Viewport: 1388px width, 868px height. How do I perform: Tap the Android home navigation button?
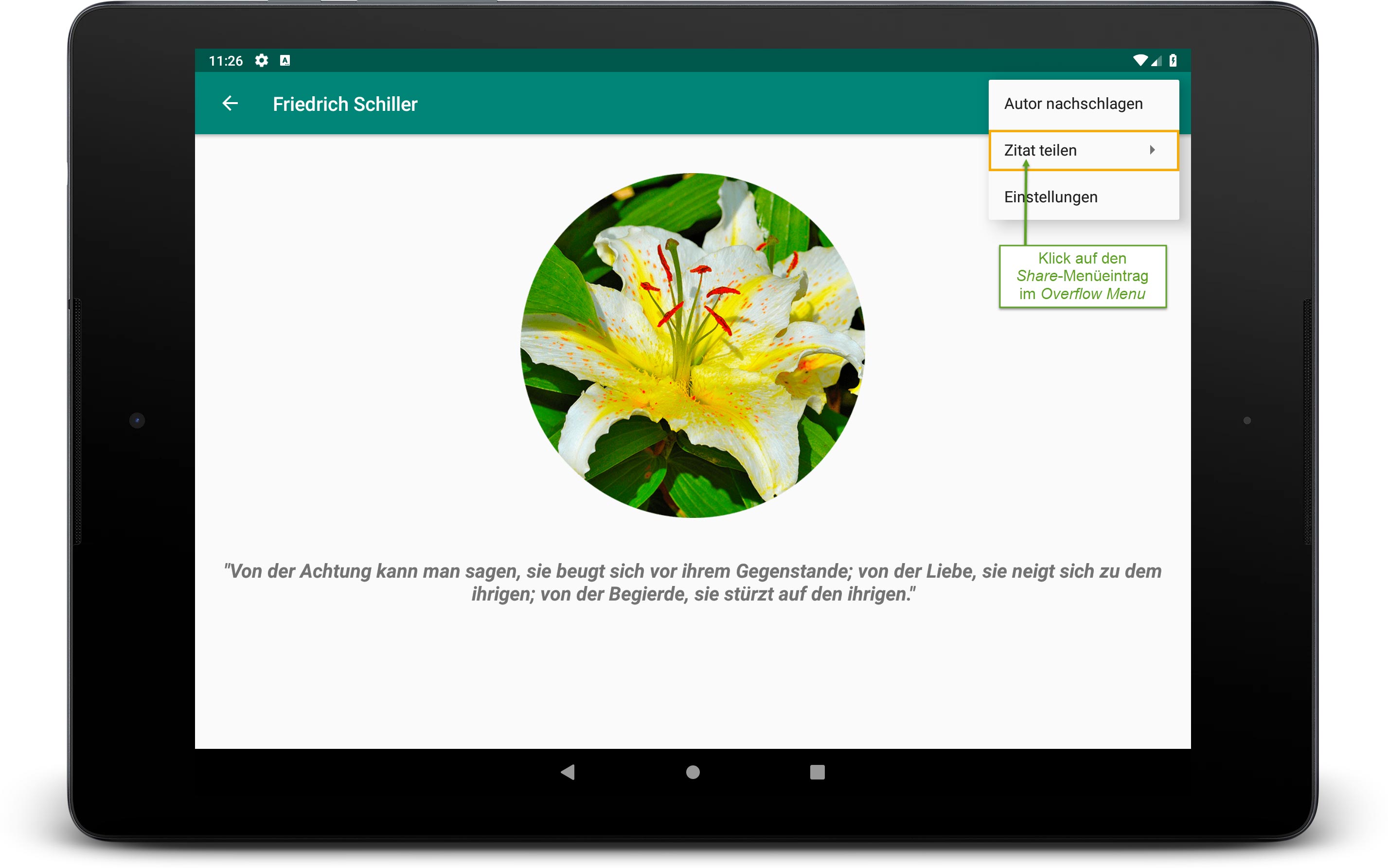[693, 772]
